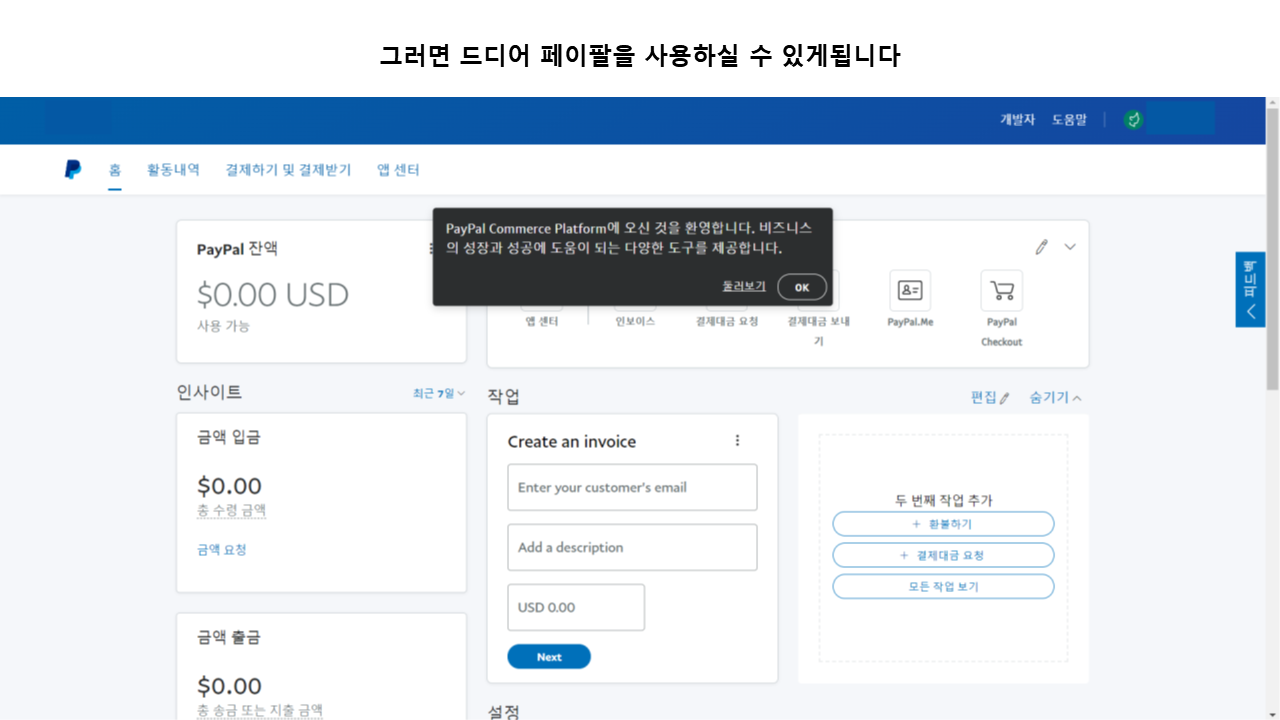Open the blue feedback side tab
1280x720 pixels.
click(x=1250, y=290)
